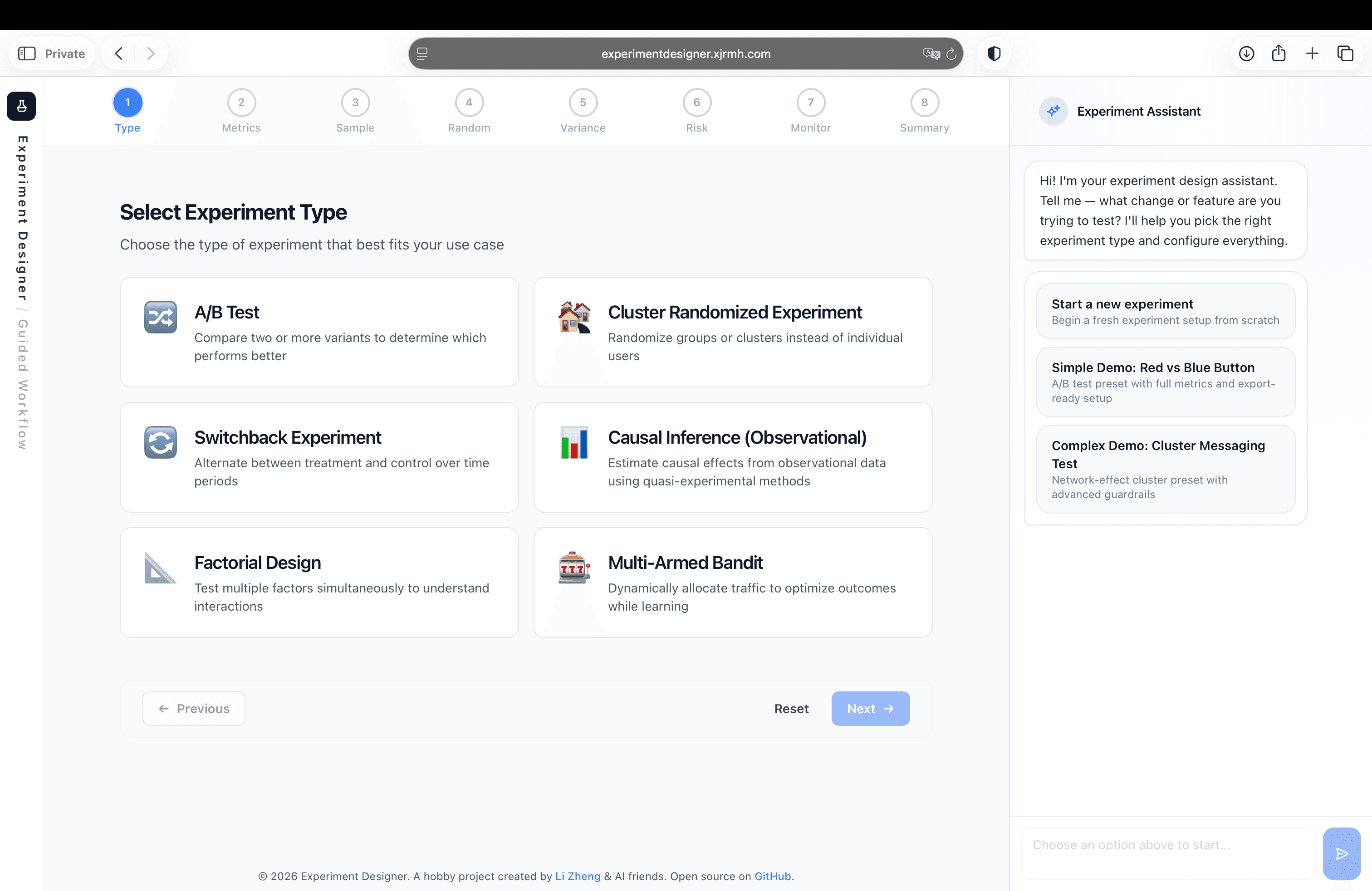Click the Next button

pyautogui.click(x=871, y=708)
